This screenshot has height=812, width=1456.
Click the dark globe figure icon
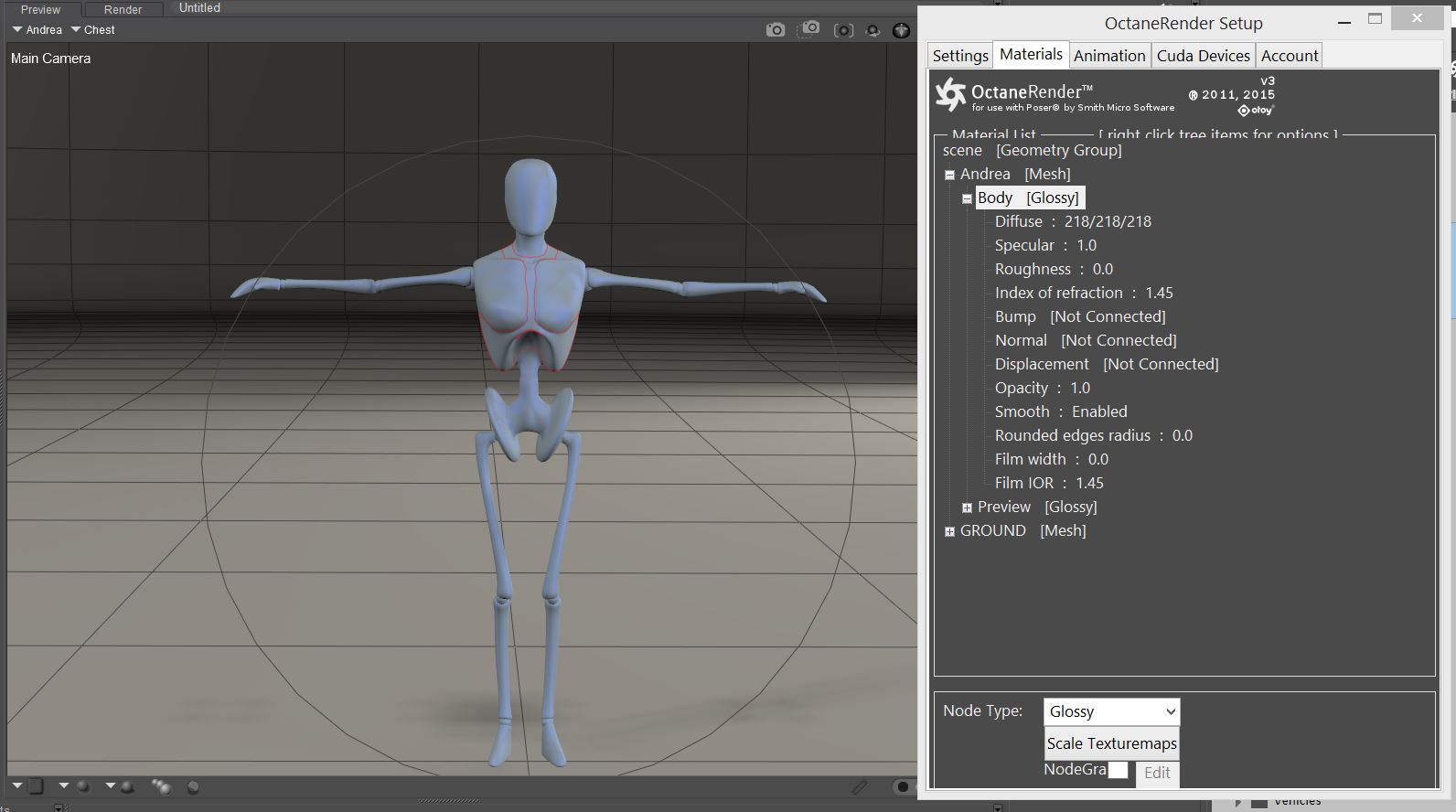click(902, 30)
